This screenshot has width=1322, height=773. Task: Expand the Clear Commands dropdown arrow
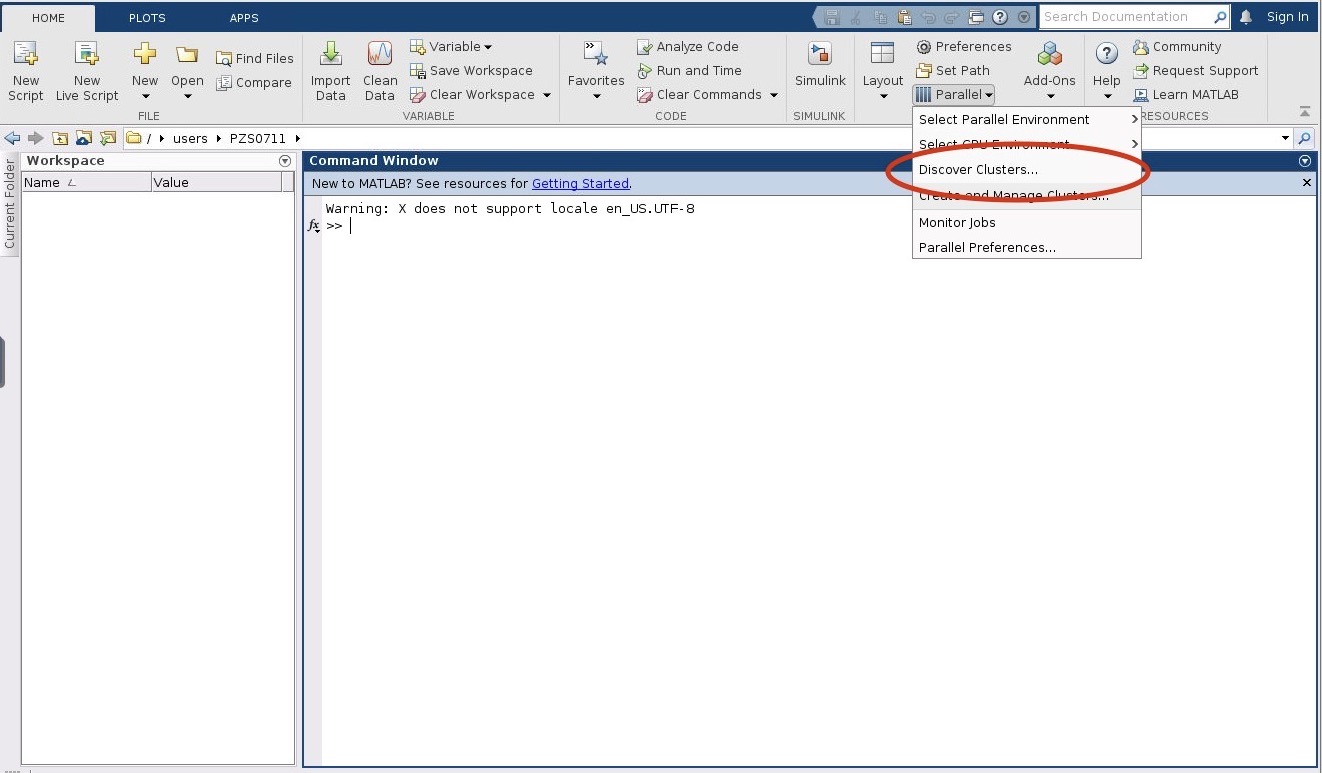click(x=774, y=95)
